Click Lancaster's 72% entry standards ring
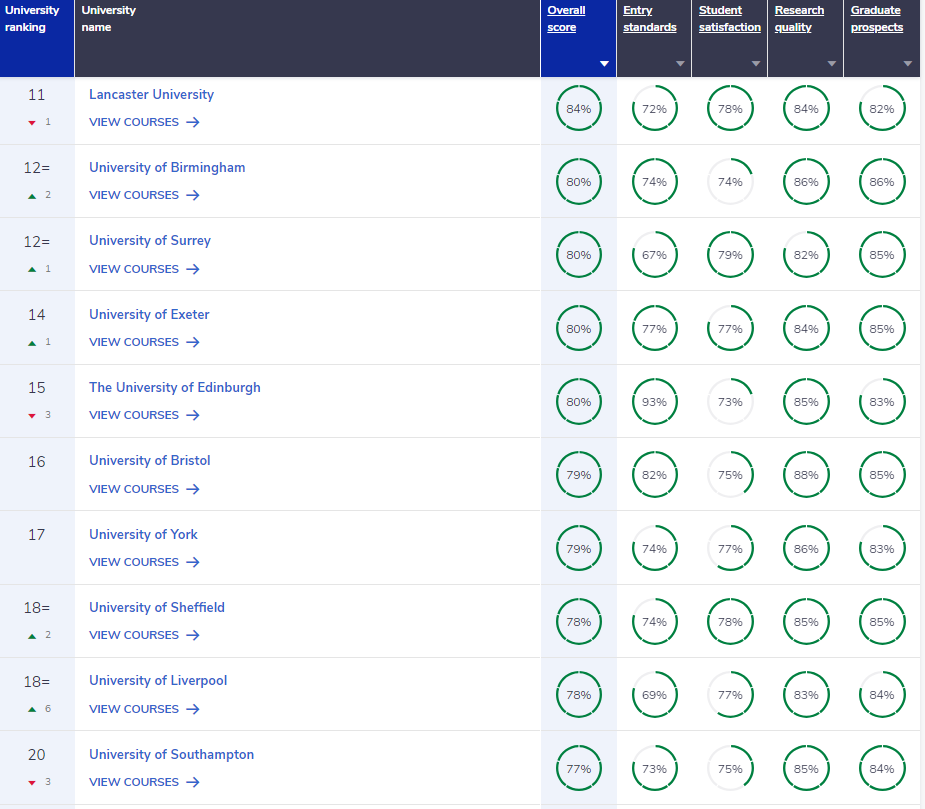 (654, 109)
